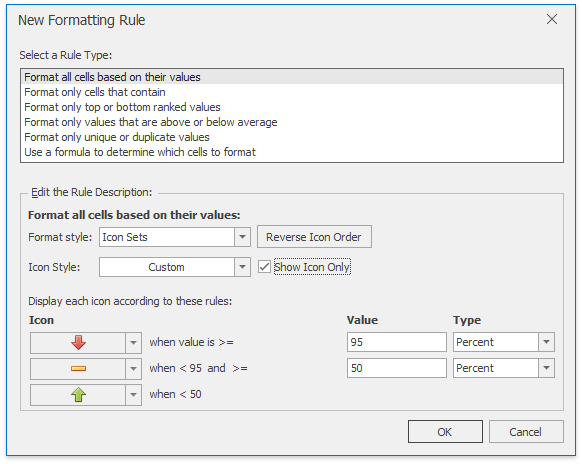Select 'Format only top or bottom ranked values'

point(292,107)
